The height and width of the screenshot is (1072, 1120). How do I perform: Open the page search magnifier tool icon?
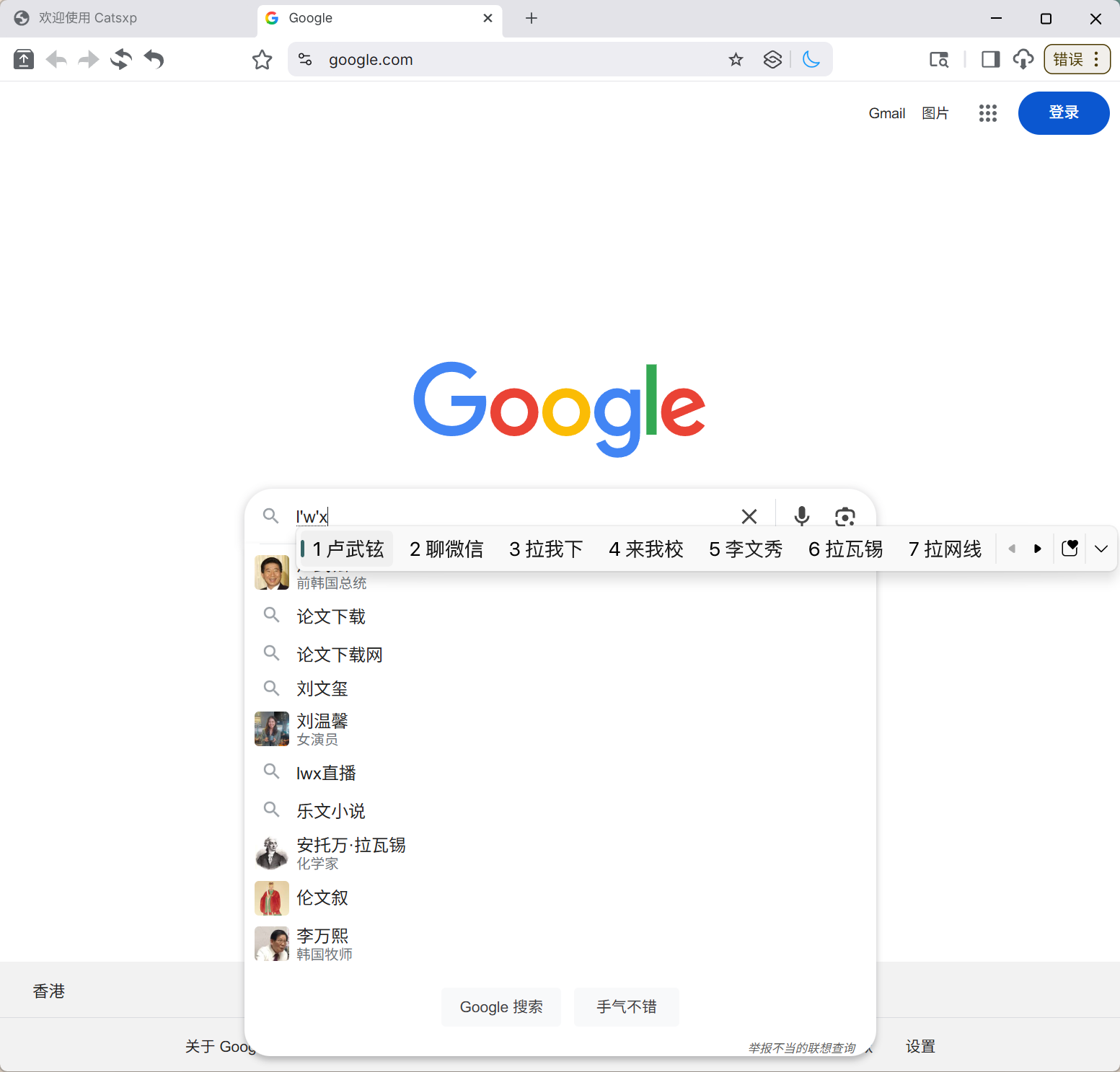[939, 59]
